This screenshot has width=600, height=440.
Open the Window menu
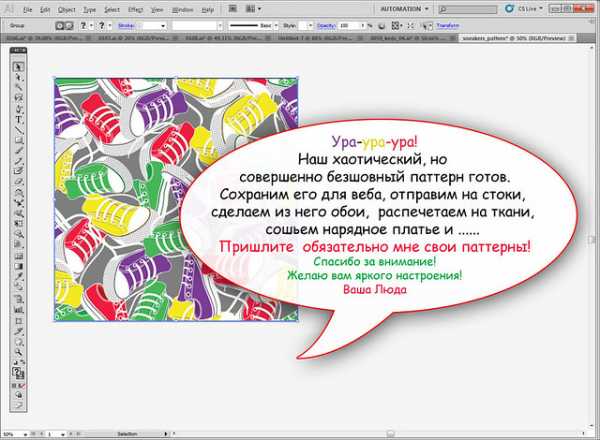click(182, 8)
